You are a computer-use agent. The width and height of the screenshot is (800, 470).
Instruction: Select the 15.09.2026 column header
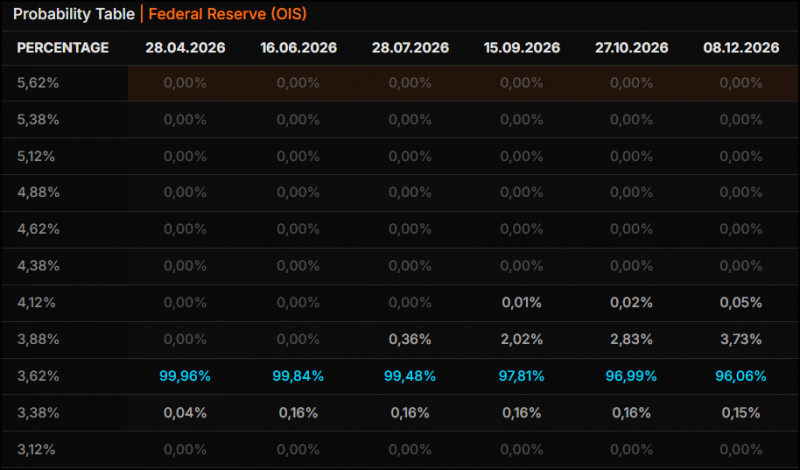point(522,48)
